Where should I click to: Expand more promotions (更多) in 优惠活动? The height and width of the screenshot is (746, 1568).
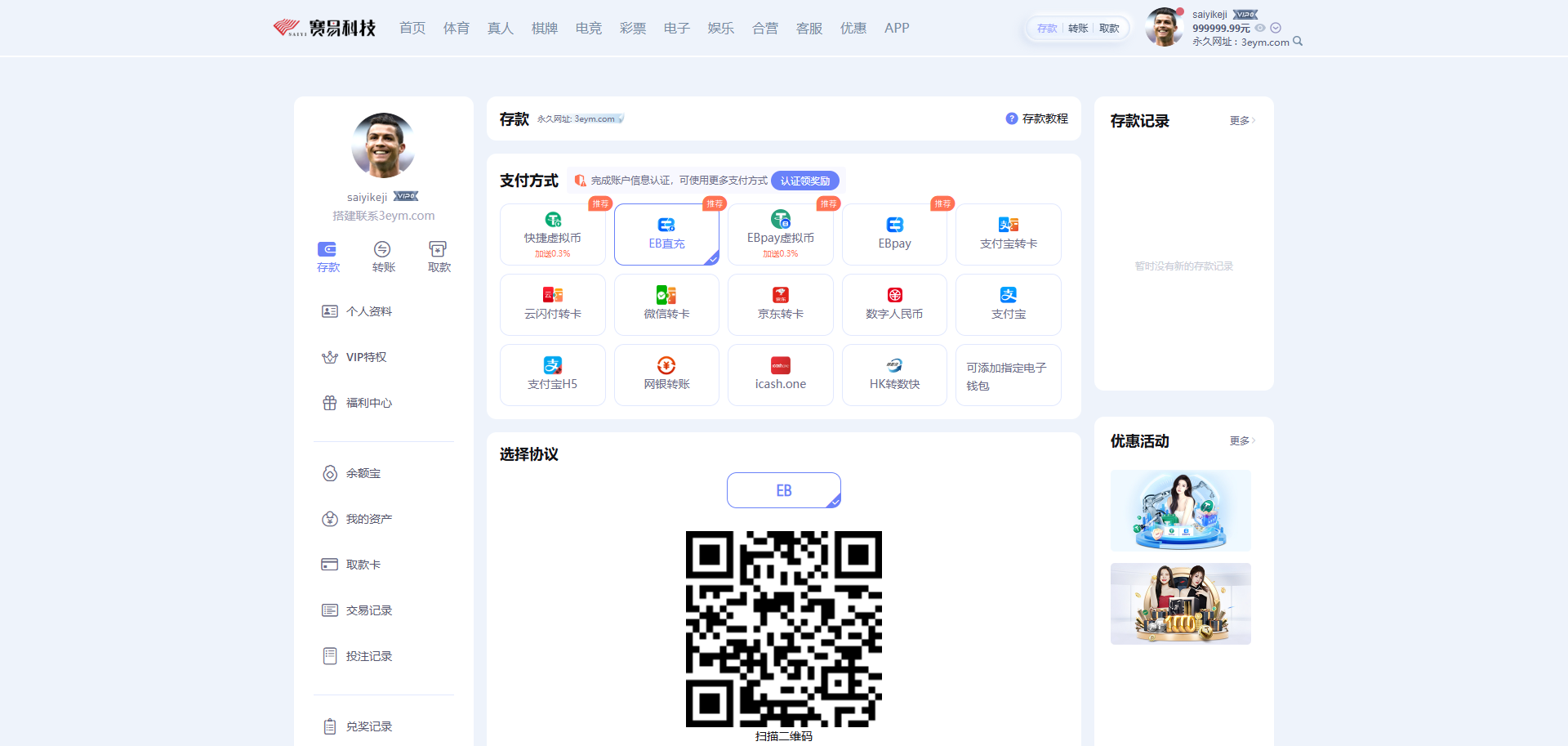(1241, 441)
